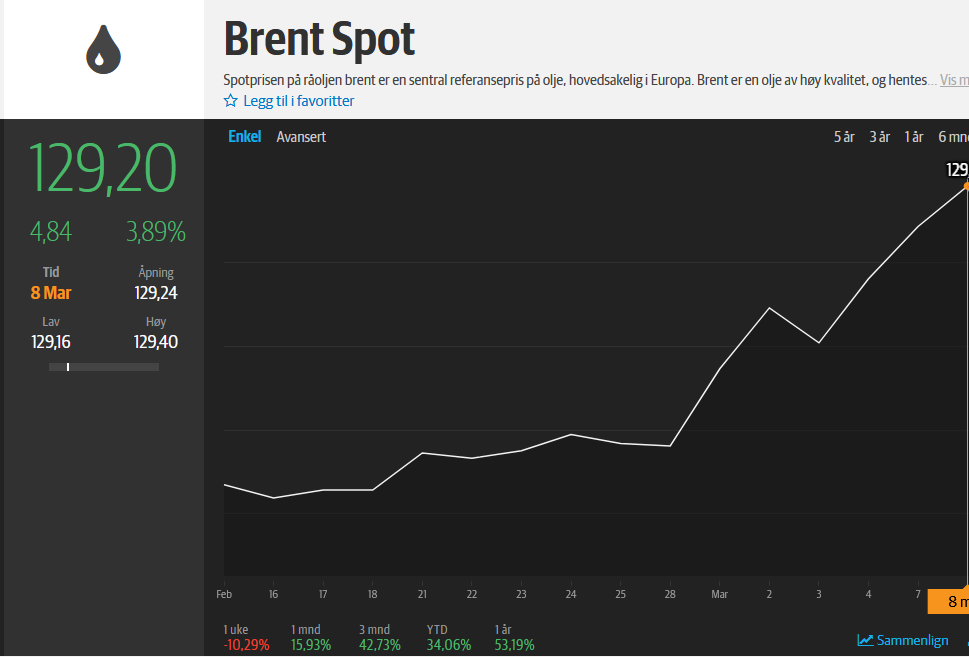The height and width of the screenshot is (657, 969).
Task: Click the large 129,20 price figure
Action: tap(103, 169)
